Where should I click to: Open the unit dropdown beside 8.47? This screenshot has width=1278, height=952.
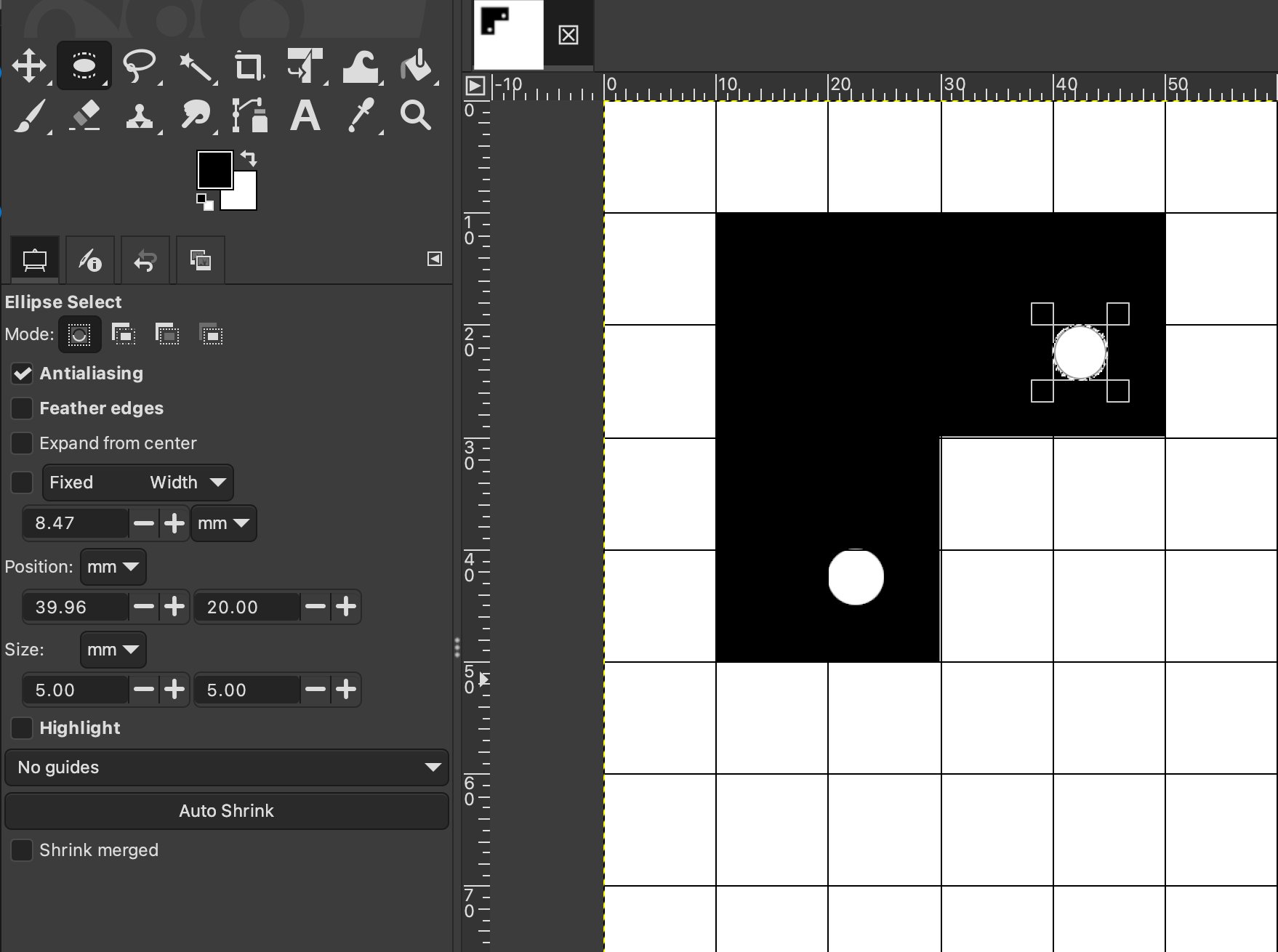tap(224, 523)
